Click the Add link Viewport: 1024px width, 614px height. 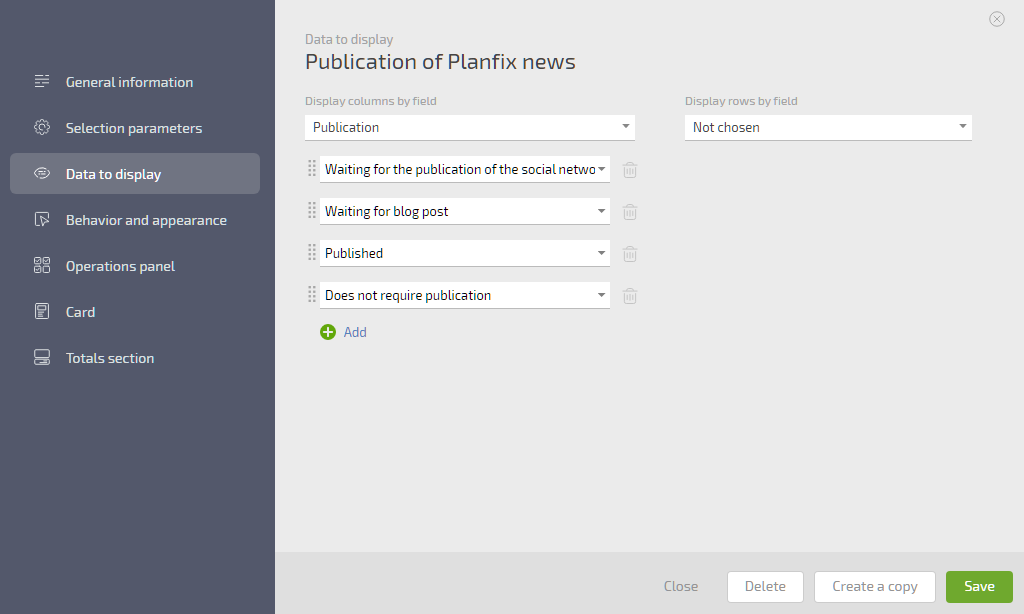tap(355, 332)
